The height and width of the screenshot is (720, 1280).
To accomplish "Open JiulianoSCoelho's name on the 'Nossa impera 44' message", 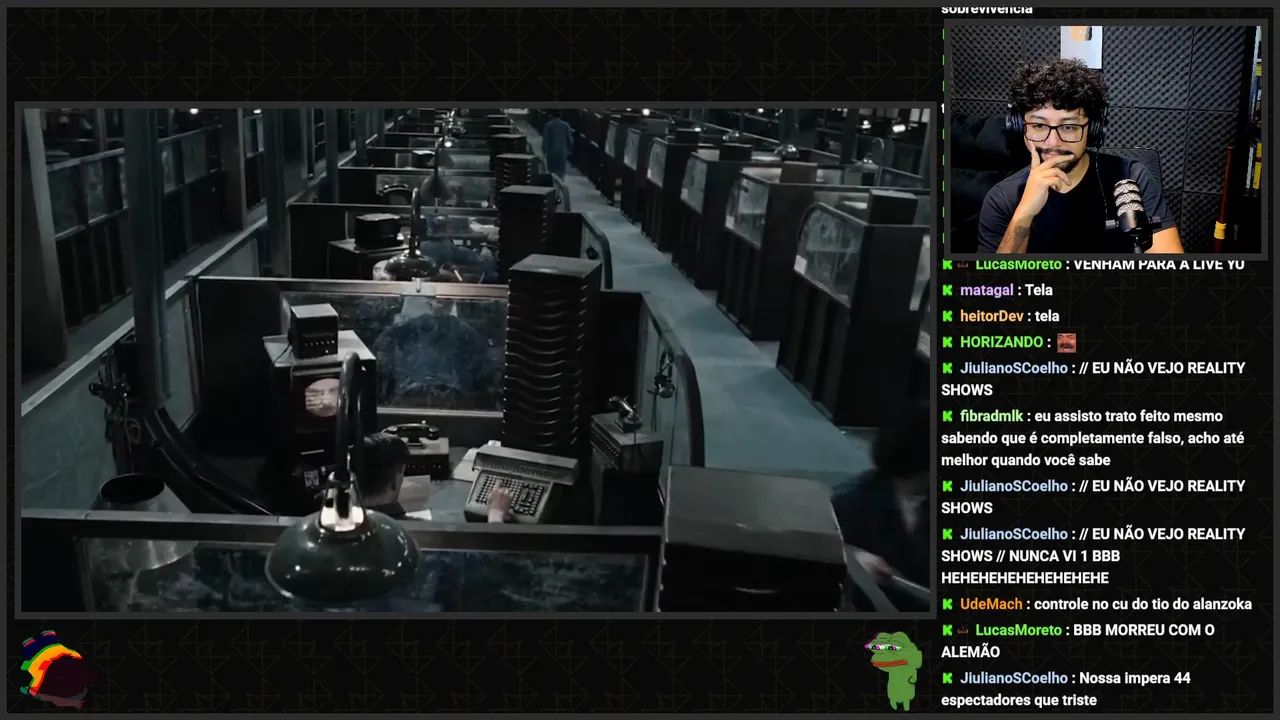I will (x=1014, y=678).
